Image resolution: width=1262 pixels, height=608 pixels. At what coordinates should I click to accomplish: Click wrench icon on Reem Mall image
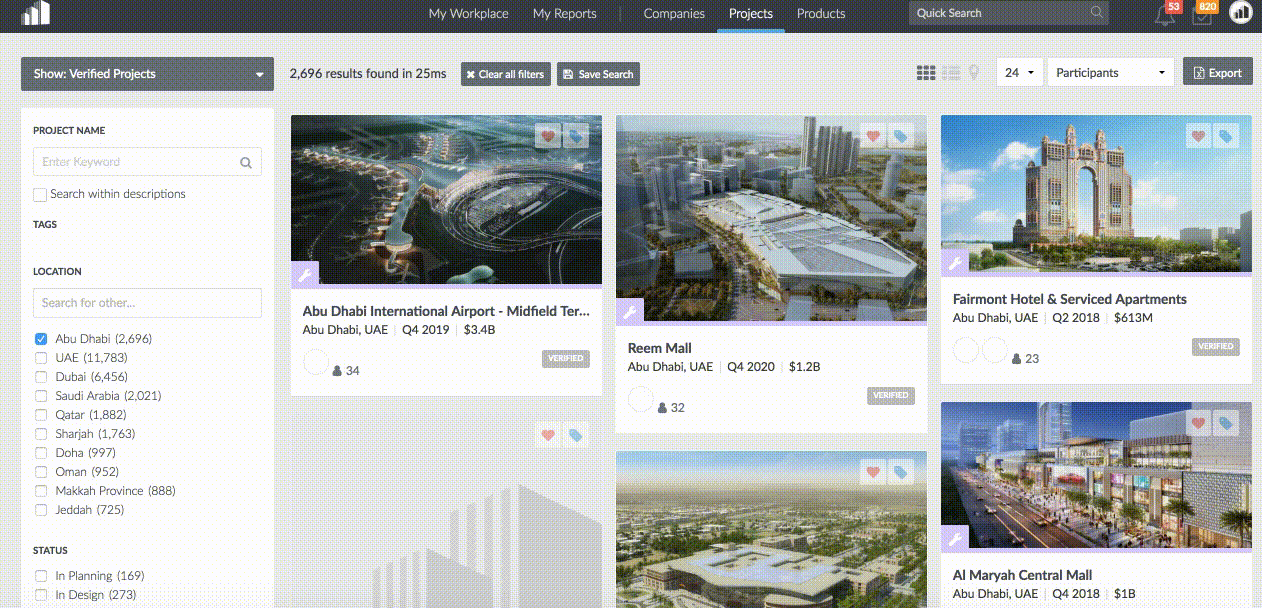coord(629,311)
